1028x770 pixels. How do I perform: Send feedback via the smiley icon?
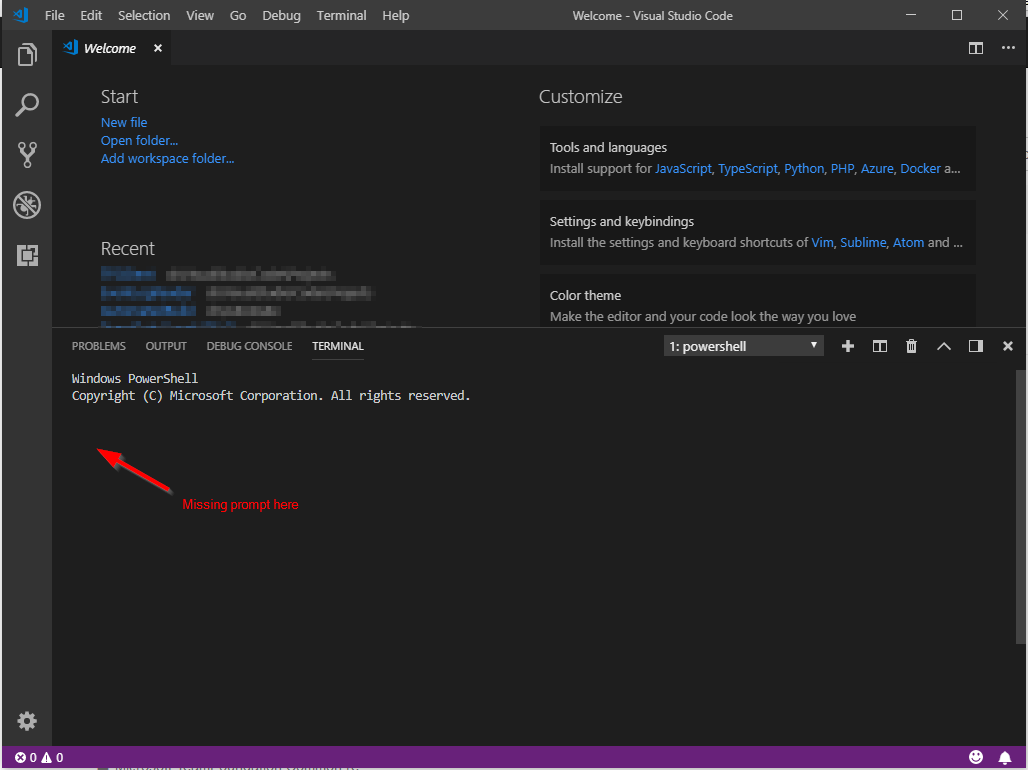(x=977, y=757)
